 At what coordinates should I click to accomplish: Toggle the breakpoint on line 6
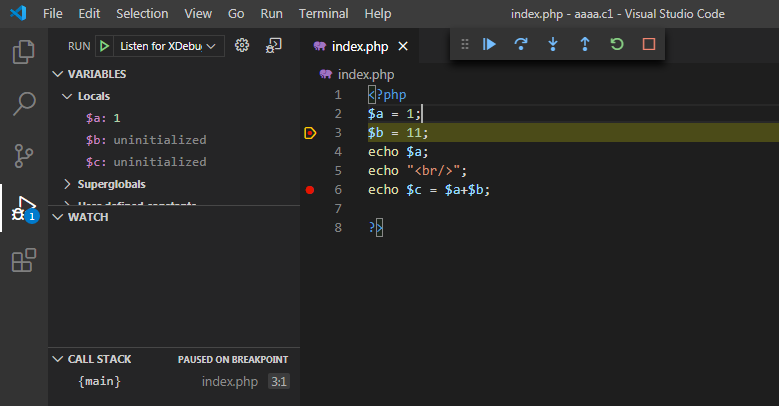310,190
